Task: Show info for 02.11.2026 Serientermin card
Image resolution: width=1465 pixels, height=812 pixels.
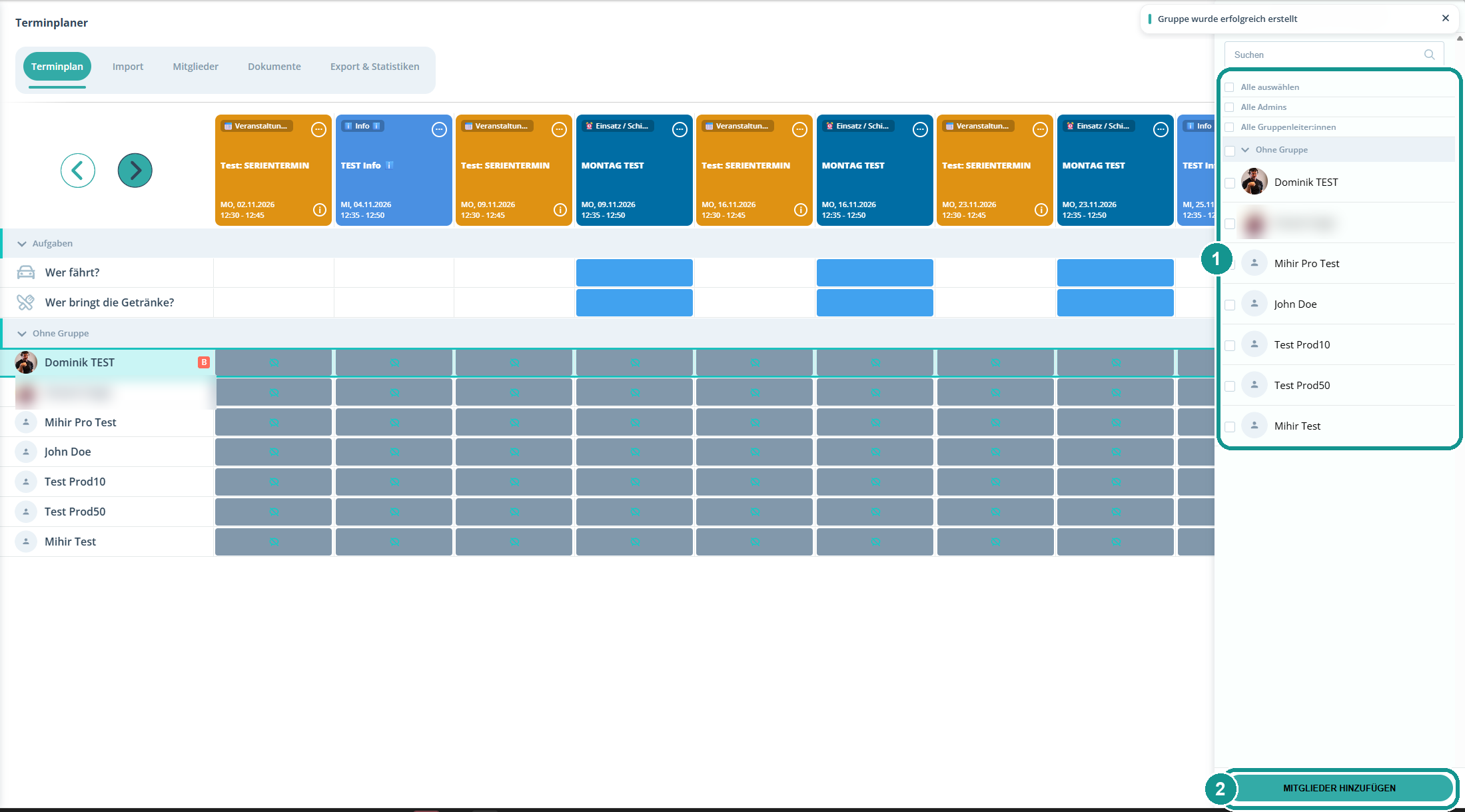Action: pos(320,210)
